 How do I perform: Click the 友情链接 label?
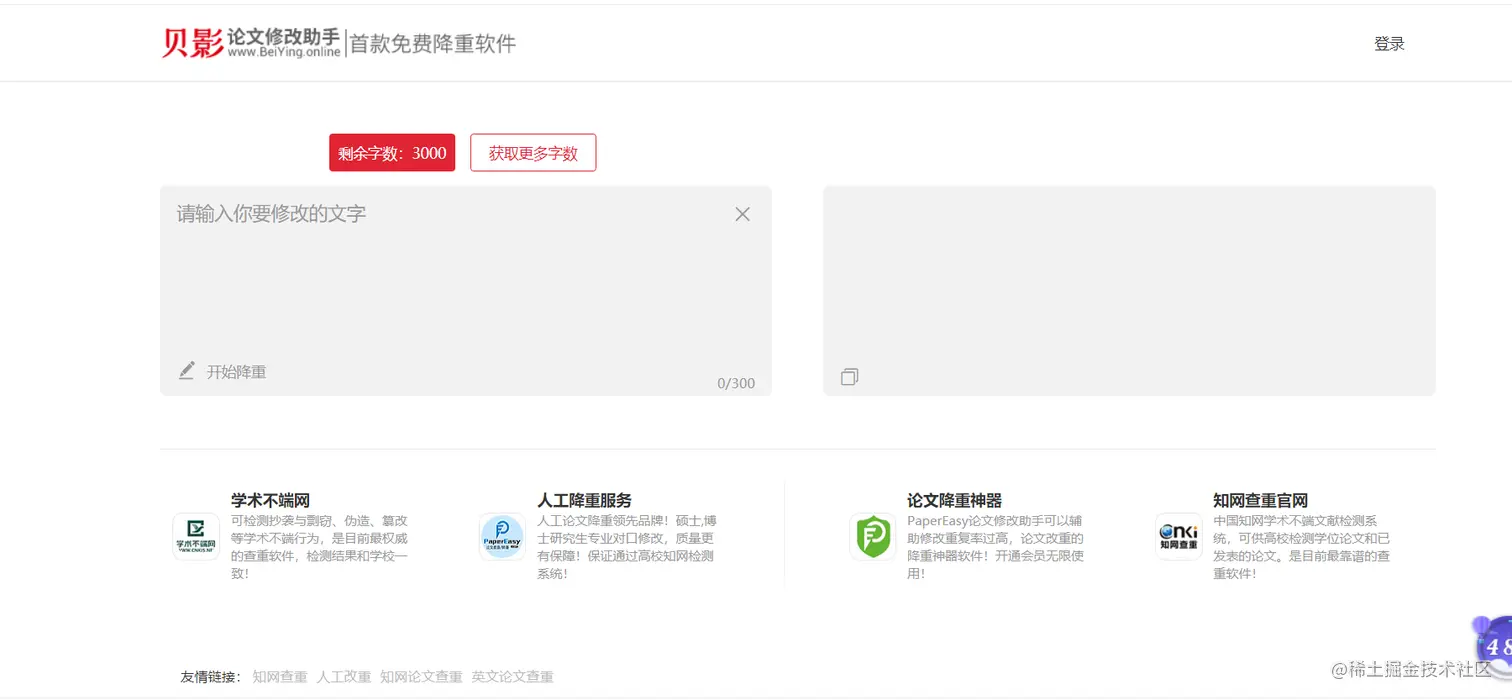click(x=211, y=677)
